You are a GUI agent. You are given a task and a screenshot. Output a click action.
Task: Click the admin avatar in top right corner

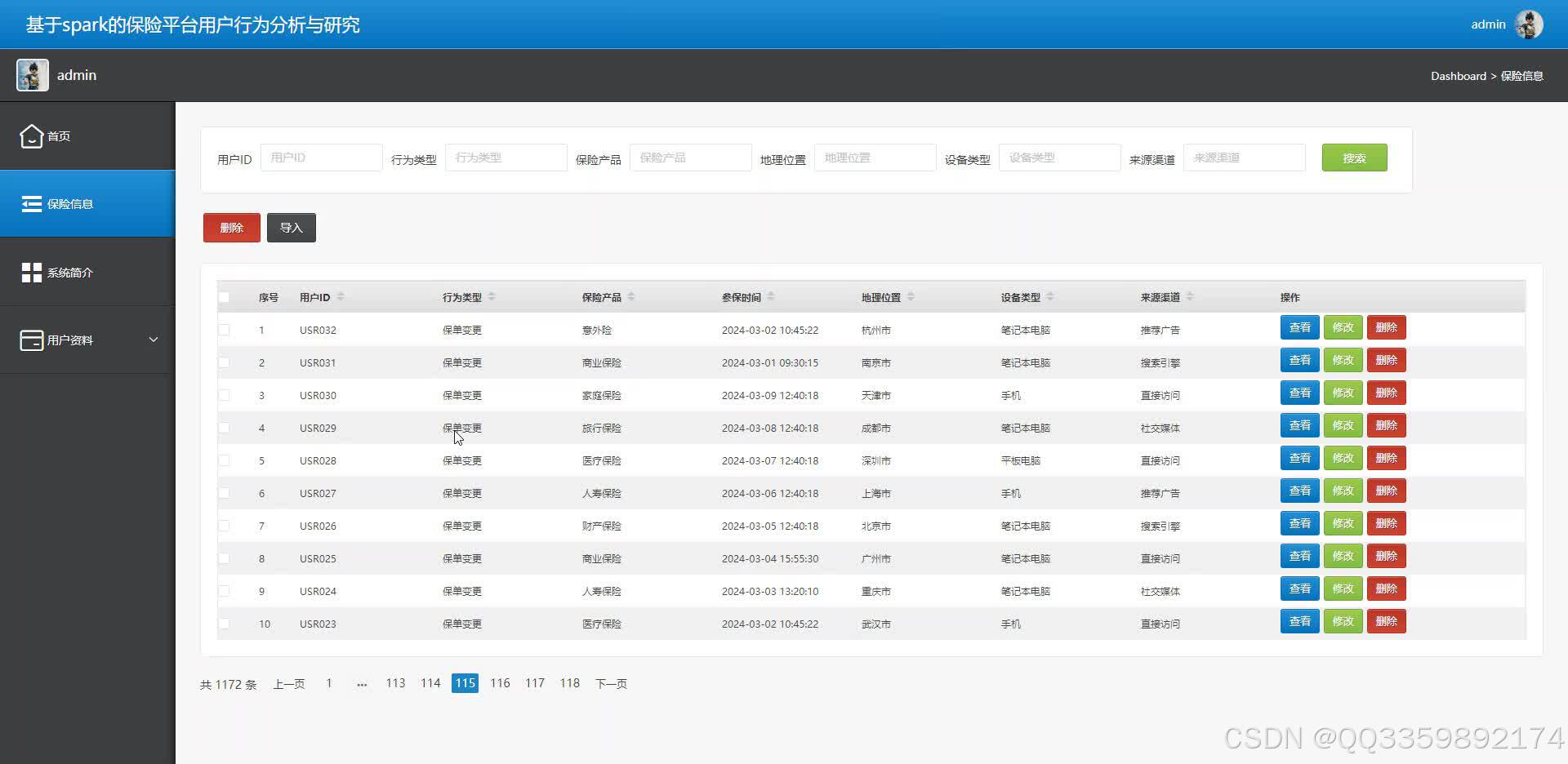pyautogui.click(x=1529, y=24)
